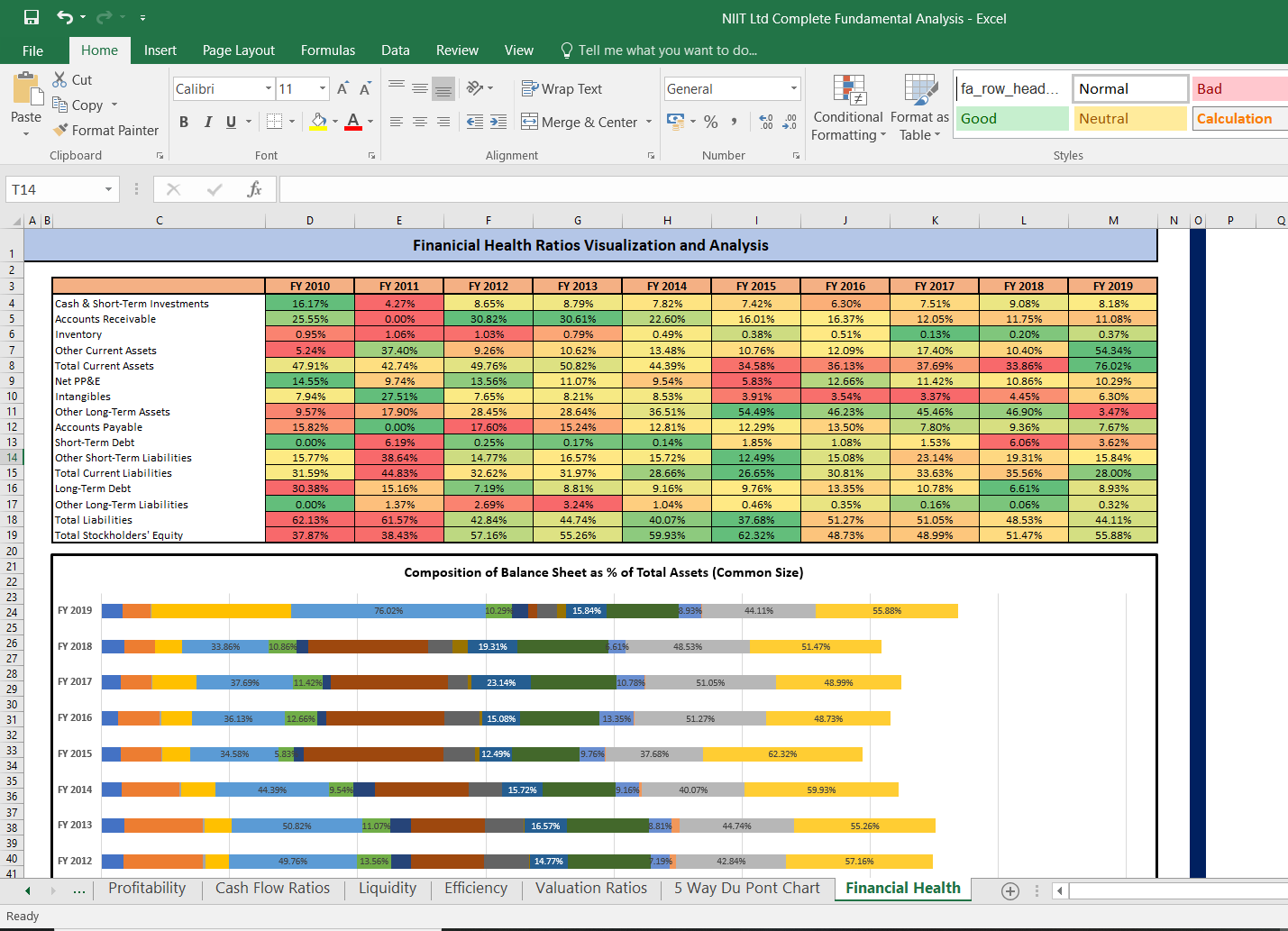Open Cash Flow Ratios sheet
This screenshot has width=1288, height=931.
(x=273, y=888)
